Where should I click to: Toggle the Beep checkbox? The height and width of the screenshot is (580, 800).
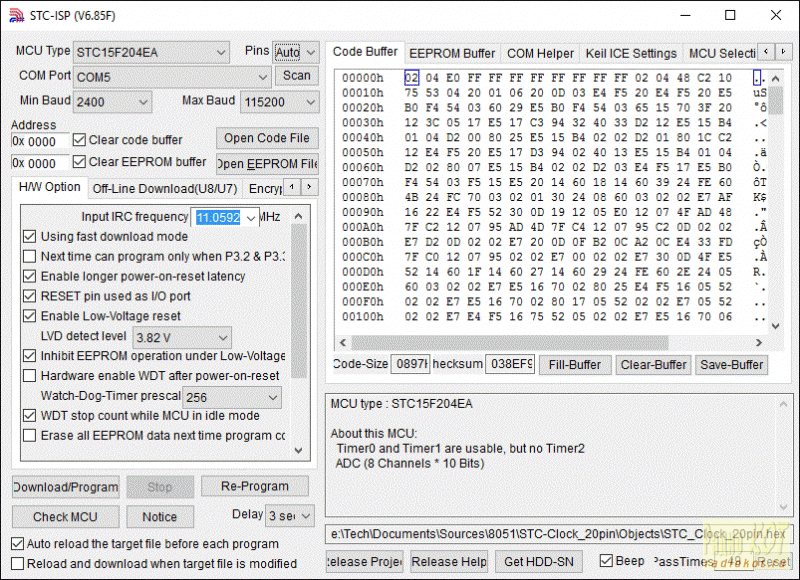pyautogui.click(x=606, y=561)
